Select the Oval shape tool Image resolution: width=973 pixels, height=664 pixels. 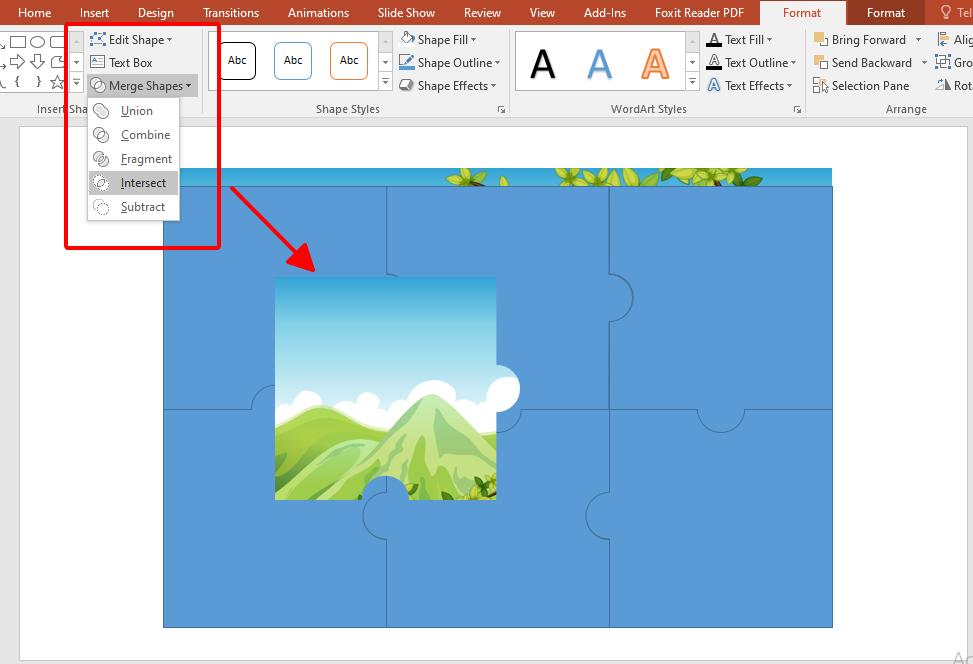37,42
